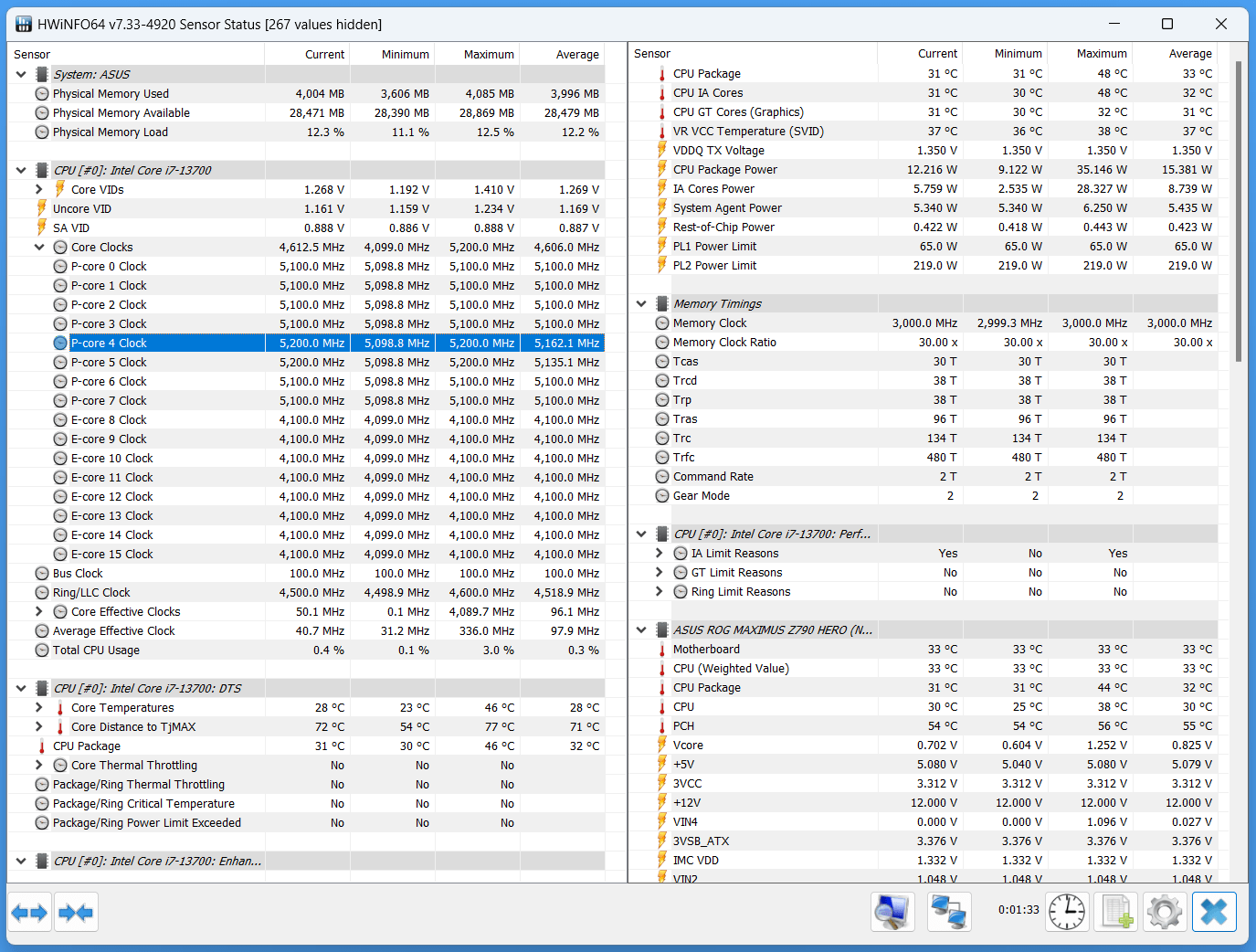Click the HWiNFO64 app icon in title bar
Viewport: 1256px width, 952px height.
point(24,24)
